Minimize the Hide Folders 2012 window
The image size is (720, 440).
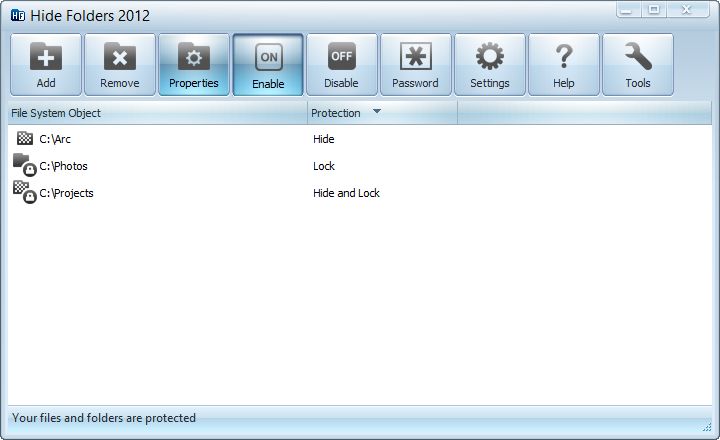coord(626,10)
